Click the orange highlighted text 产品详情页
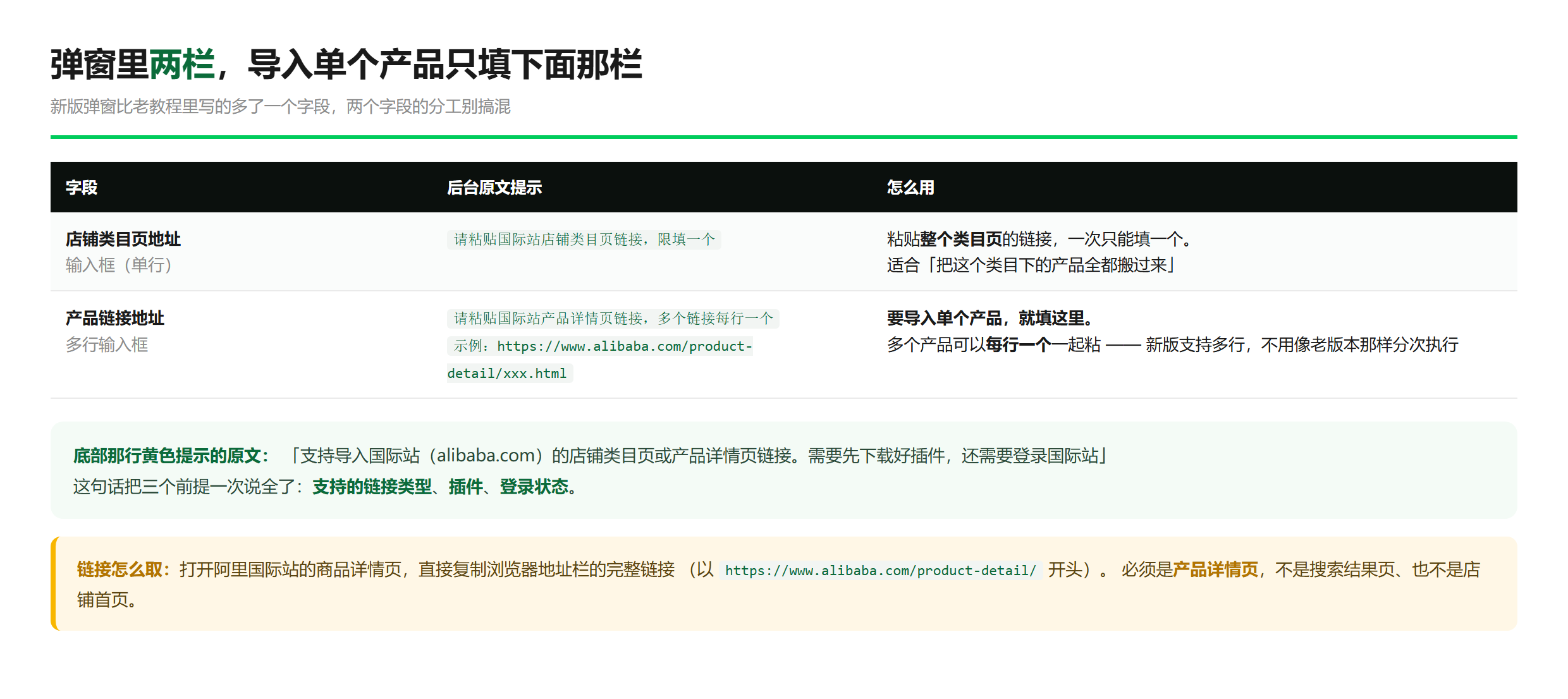1568x699 pixels. [1216, 569]
